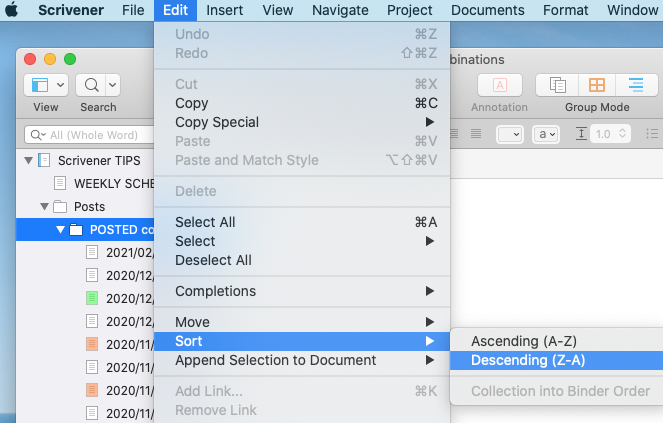This screenshot has height=423, width=663.
Task: Open the View button dropdown arrow
Action: [x=60, y=85]
